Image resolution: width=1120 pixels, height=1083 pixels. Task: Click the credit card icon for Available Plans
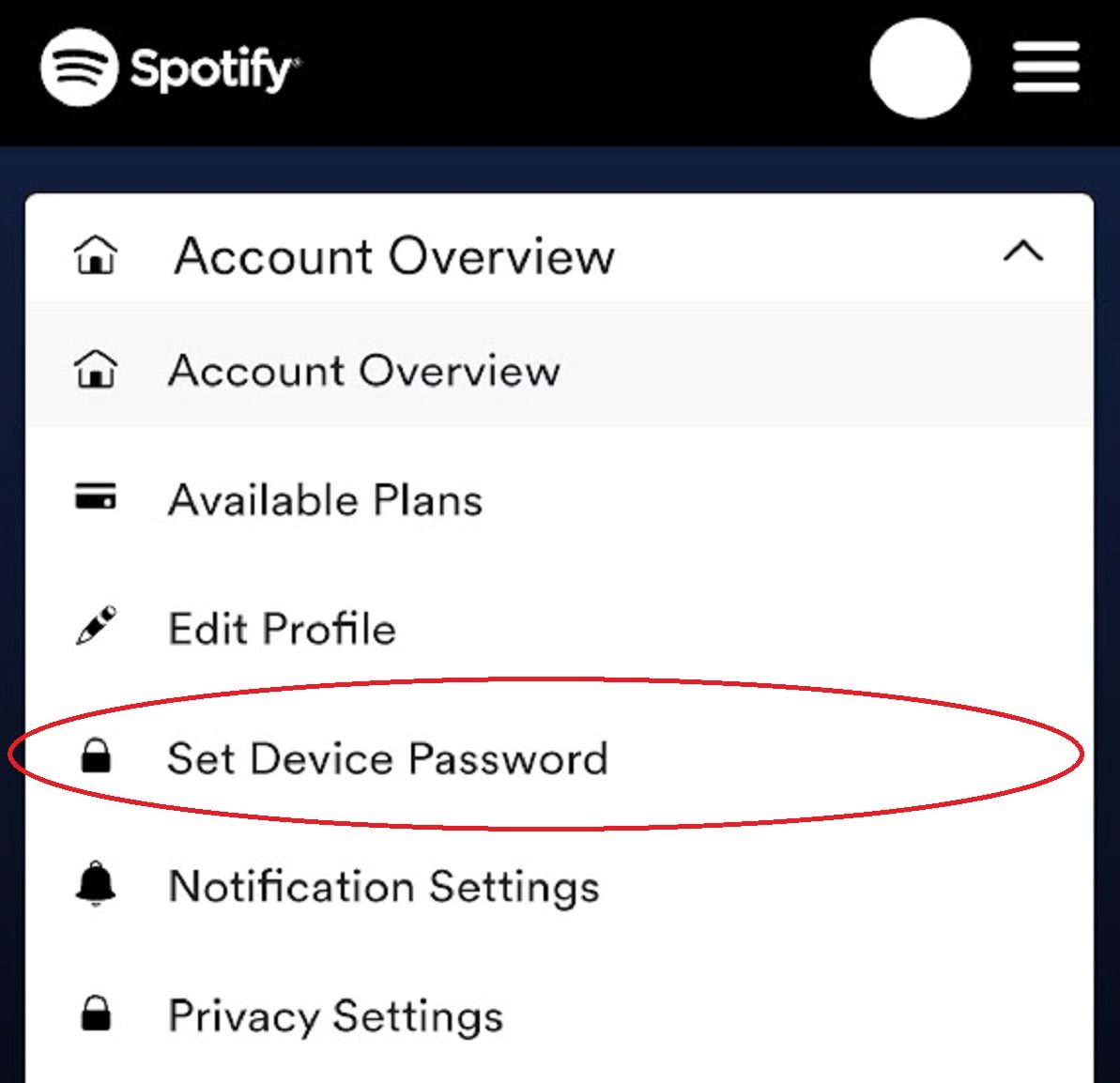click(x=96, y=497)
